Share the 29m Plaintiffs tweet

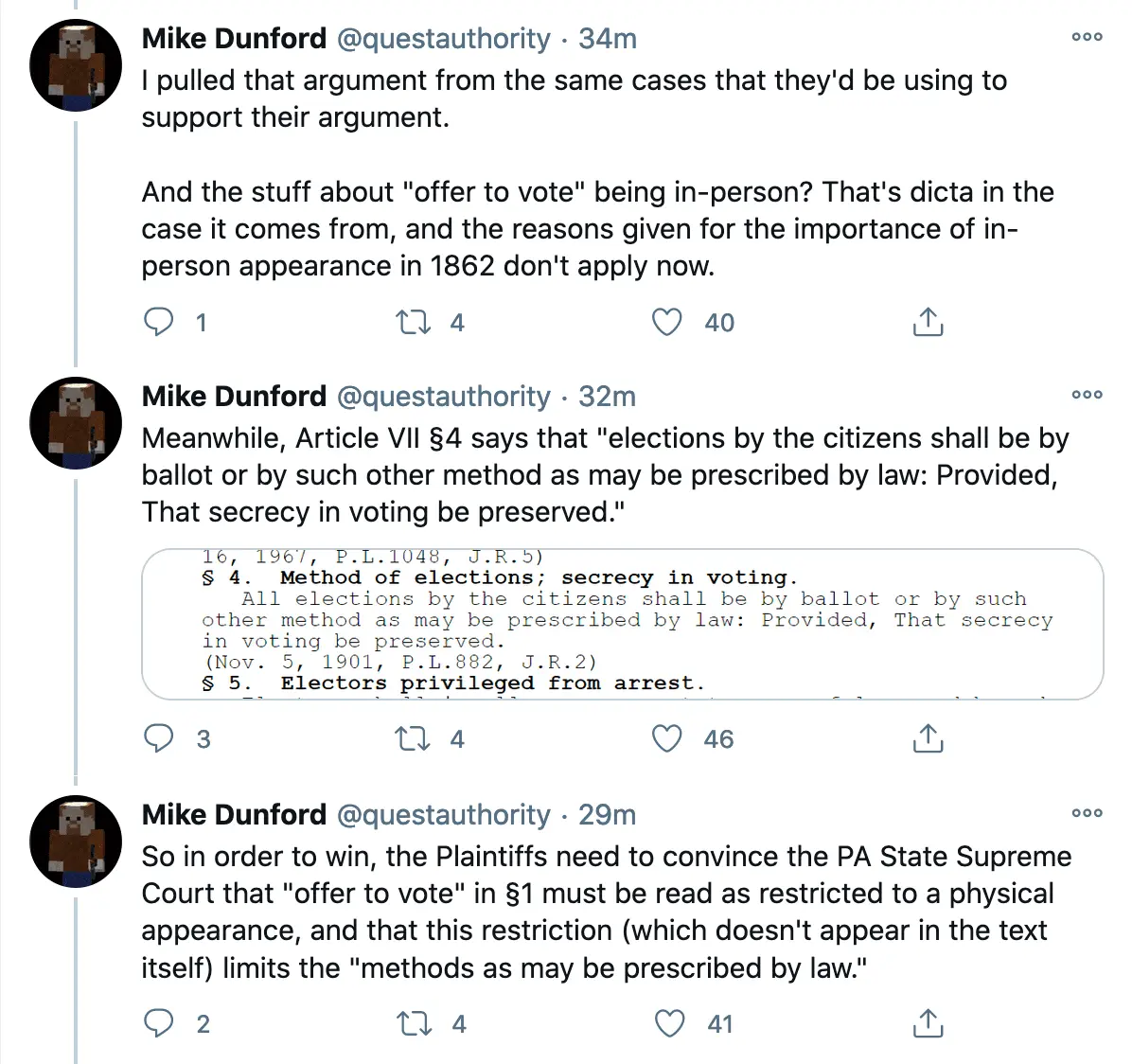point(928,1023)
